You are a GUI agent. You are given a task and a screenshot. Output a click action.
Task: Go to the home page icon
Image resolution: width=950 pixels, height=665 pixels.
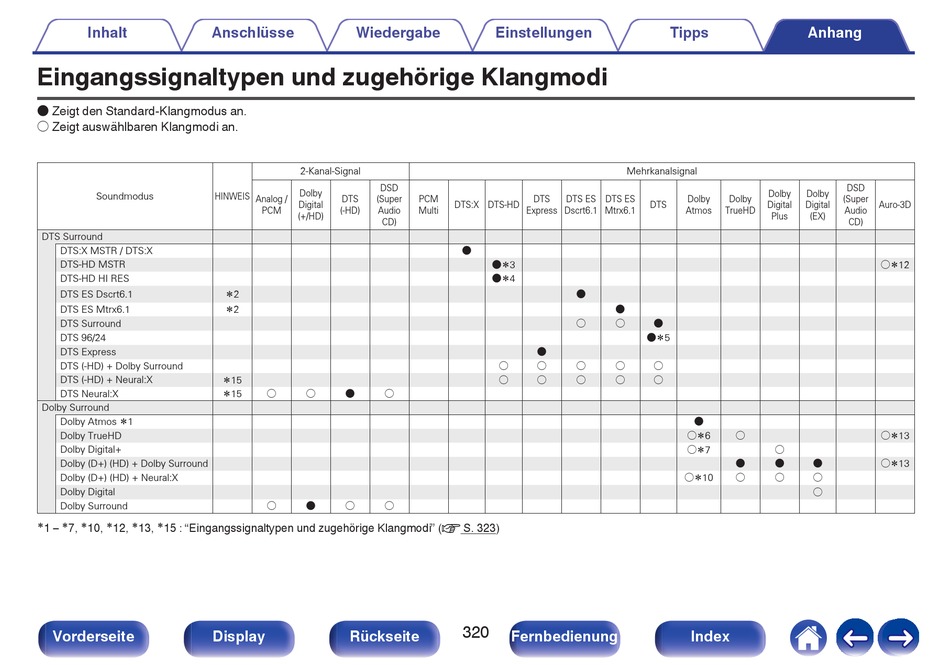(x=808, y=637)
